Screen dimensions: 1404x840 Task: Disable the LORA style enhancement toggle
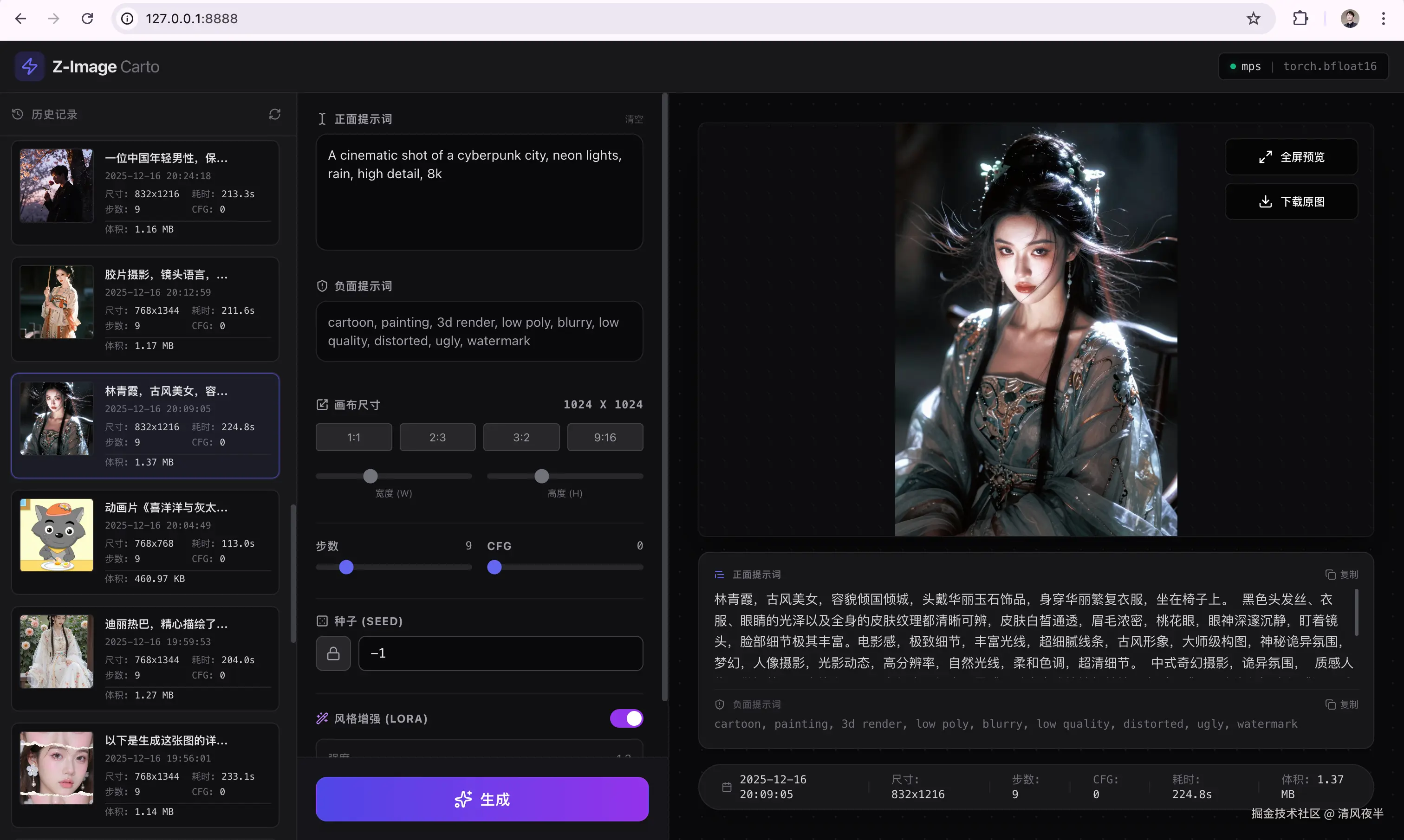[626, 718]
